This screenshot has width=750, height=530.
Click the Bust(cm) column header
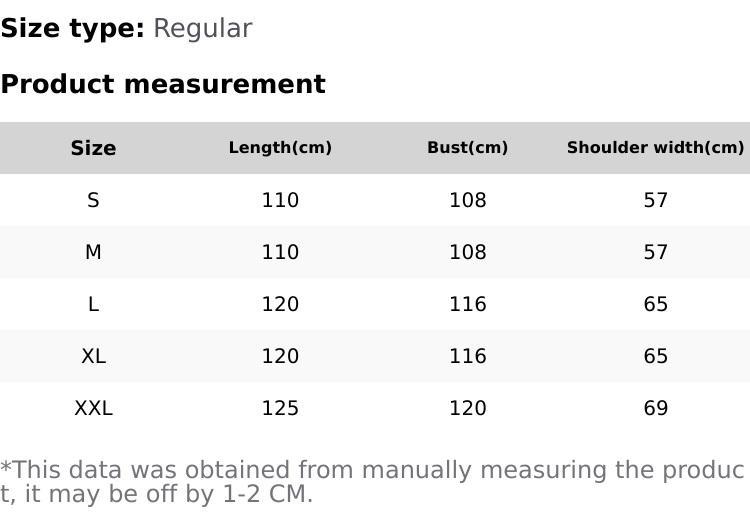[x=467, y=148]
